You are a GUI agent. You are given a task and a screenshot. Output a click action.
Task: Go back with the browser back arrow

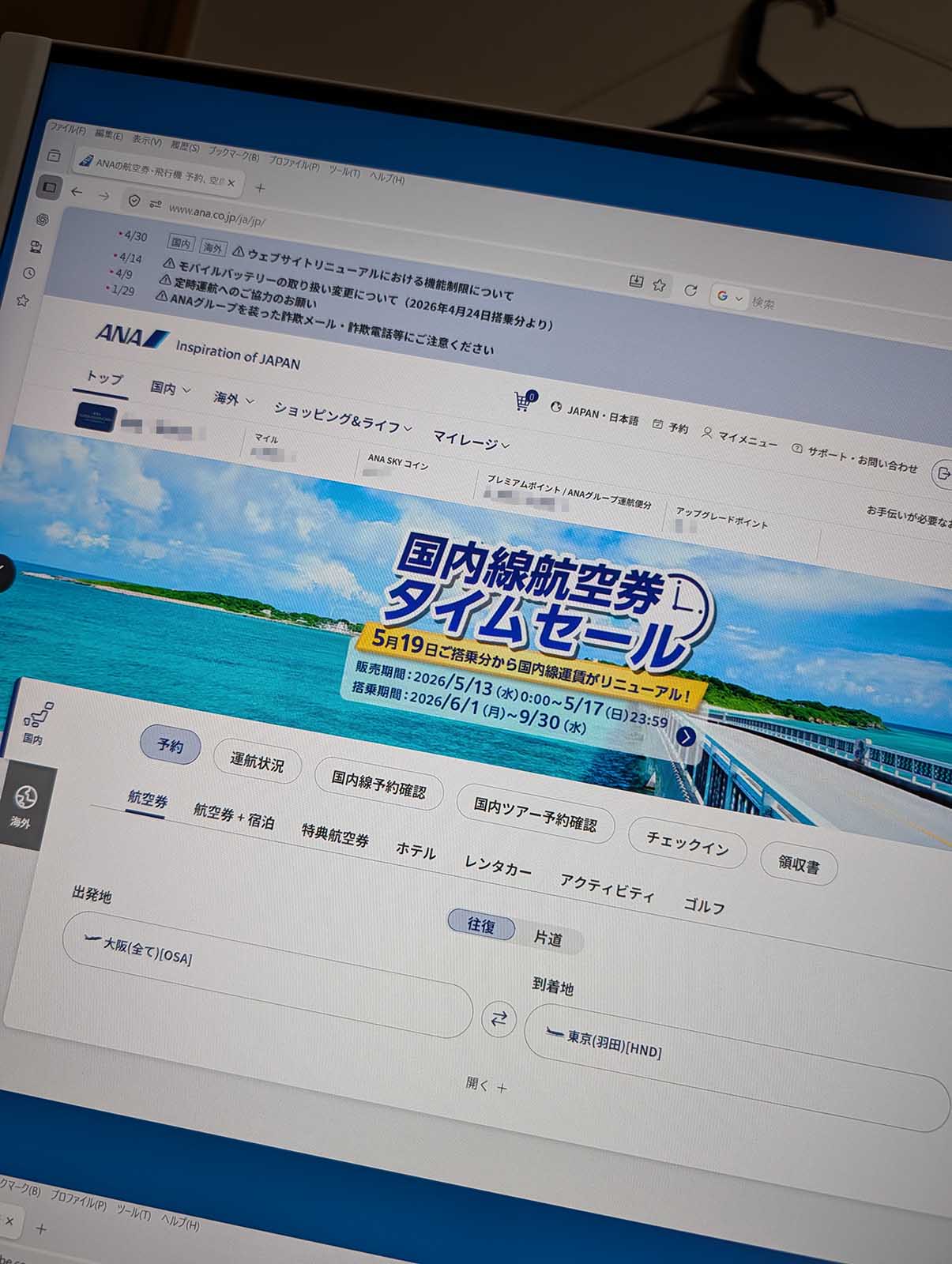click(77, 192)
